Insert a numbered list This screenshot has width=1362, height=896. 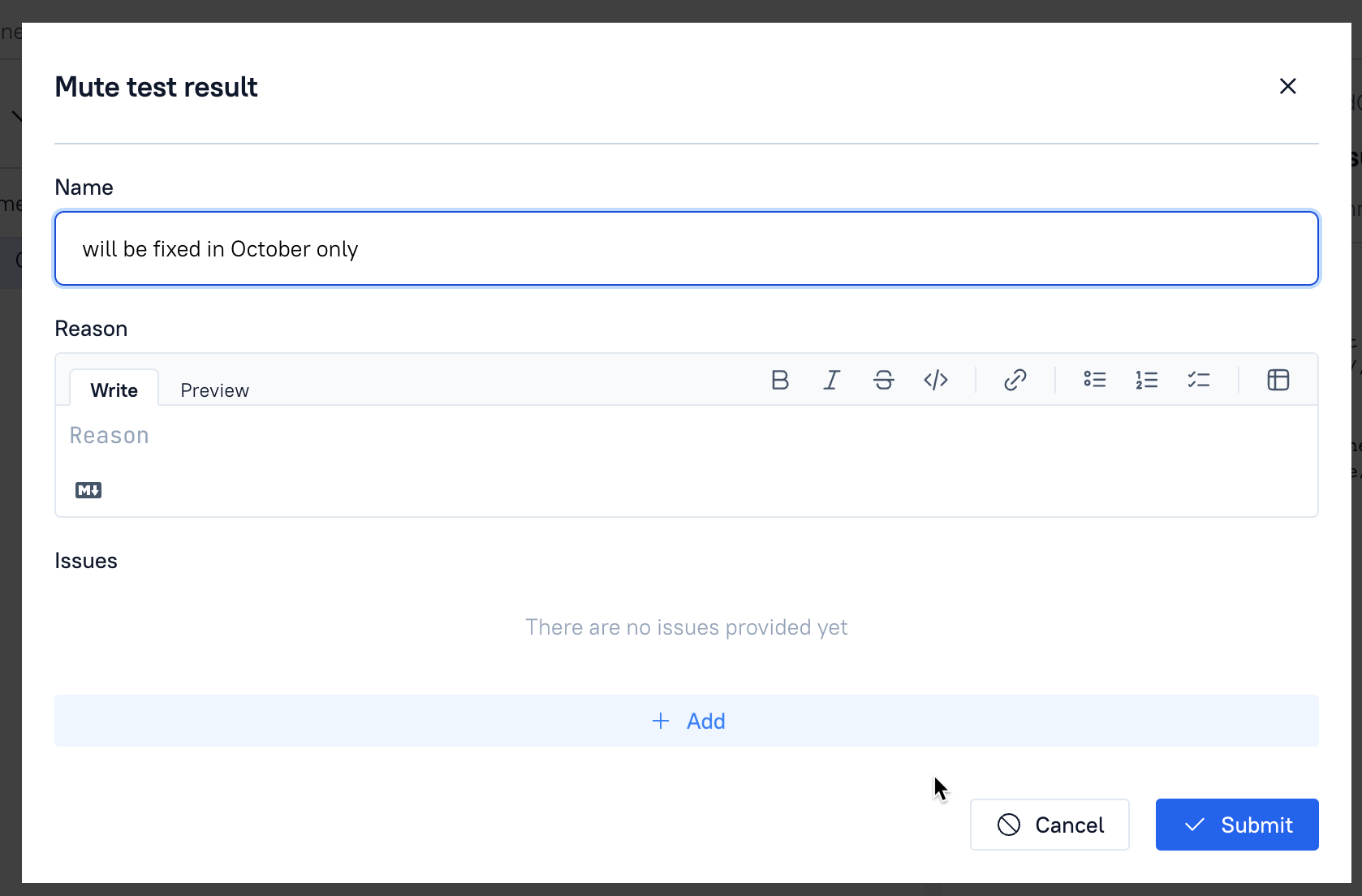[1147, 380]
